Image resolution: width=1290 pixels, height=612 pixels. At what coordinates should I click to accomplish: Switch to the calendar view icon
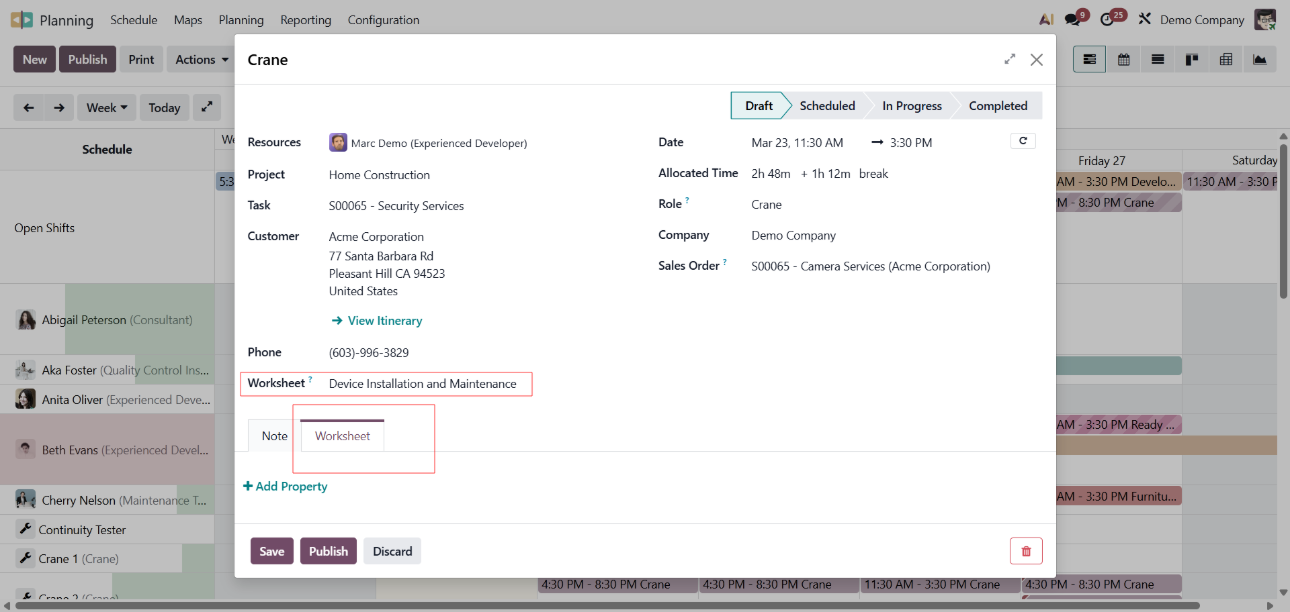click(x=1124, y=60)
